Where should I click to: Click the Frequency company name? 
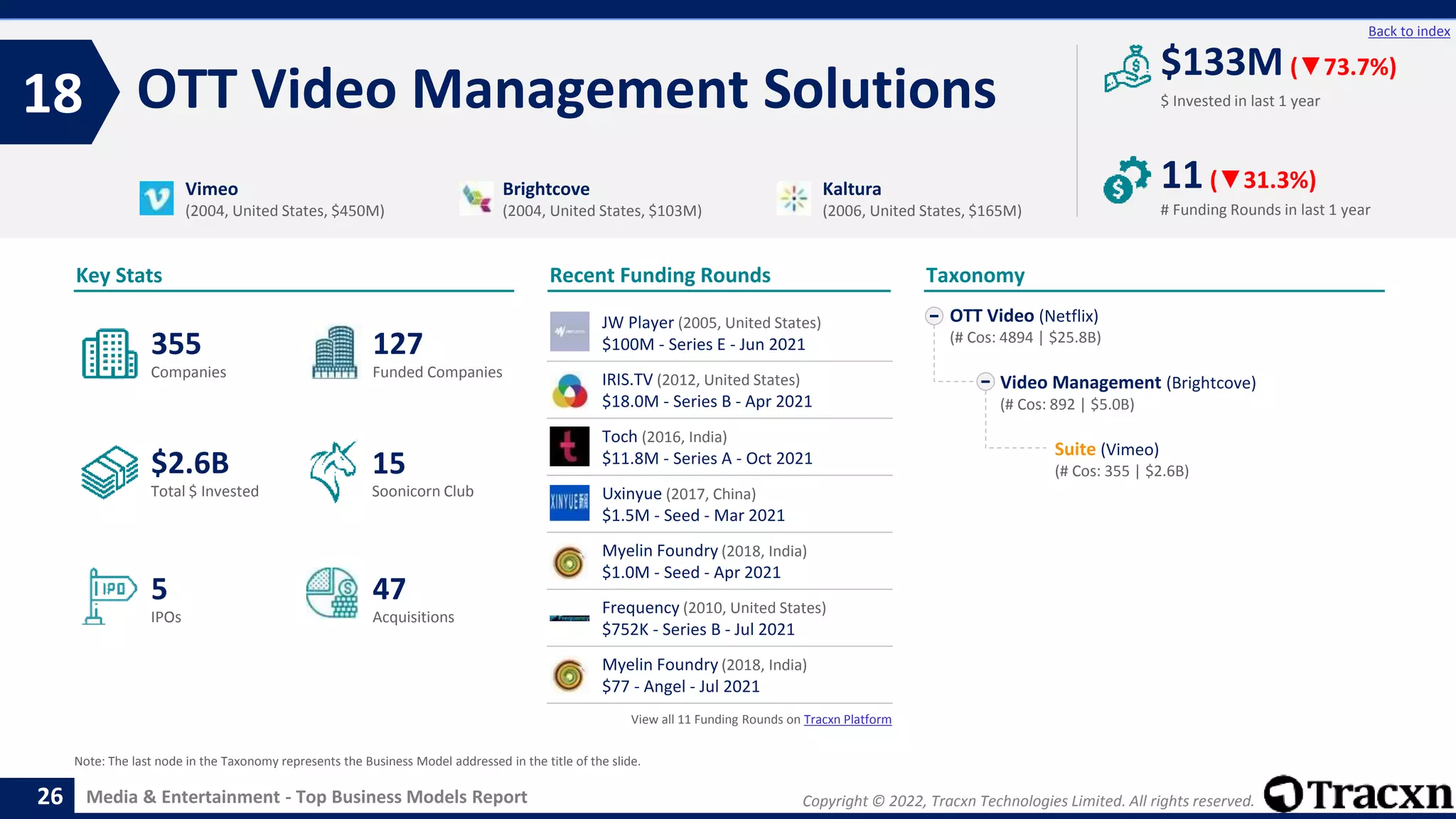641,608
